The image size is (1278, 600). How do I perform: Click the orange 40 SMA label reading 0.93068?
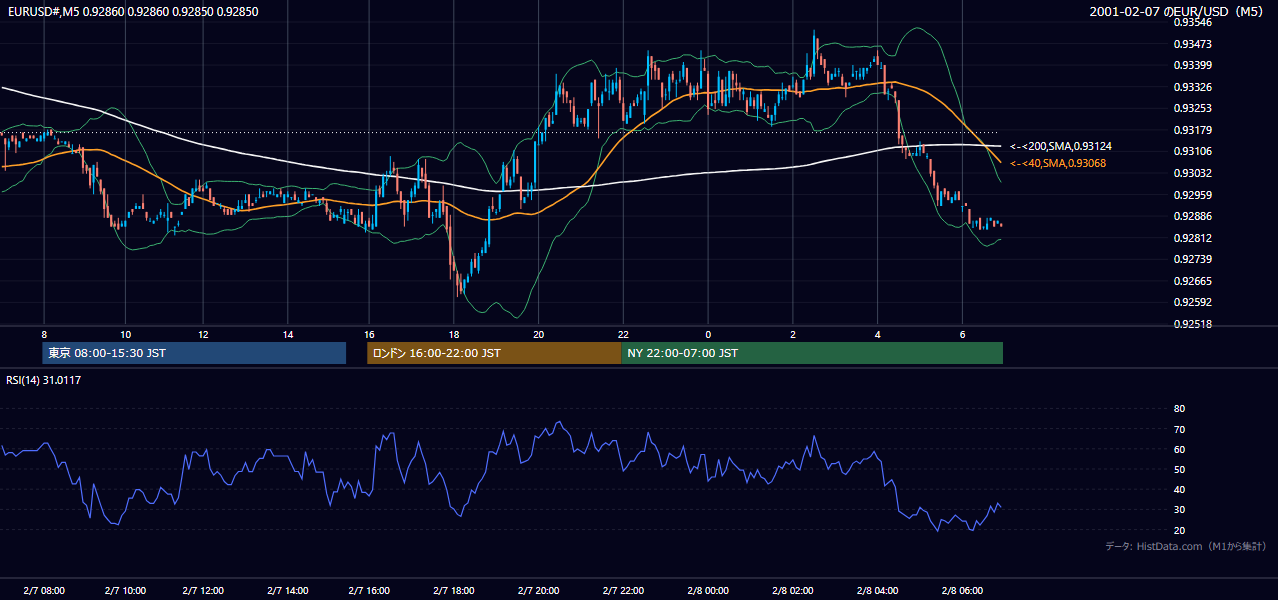pos(1058,163)
